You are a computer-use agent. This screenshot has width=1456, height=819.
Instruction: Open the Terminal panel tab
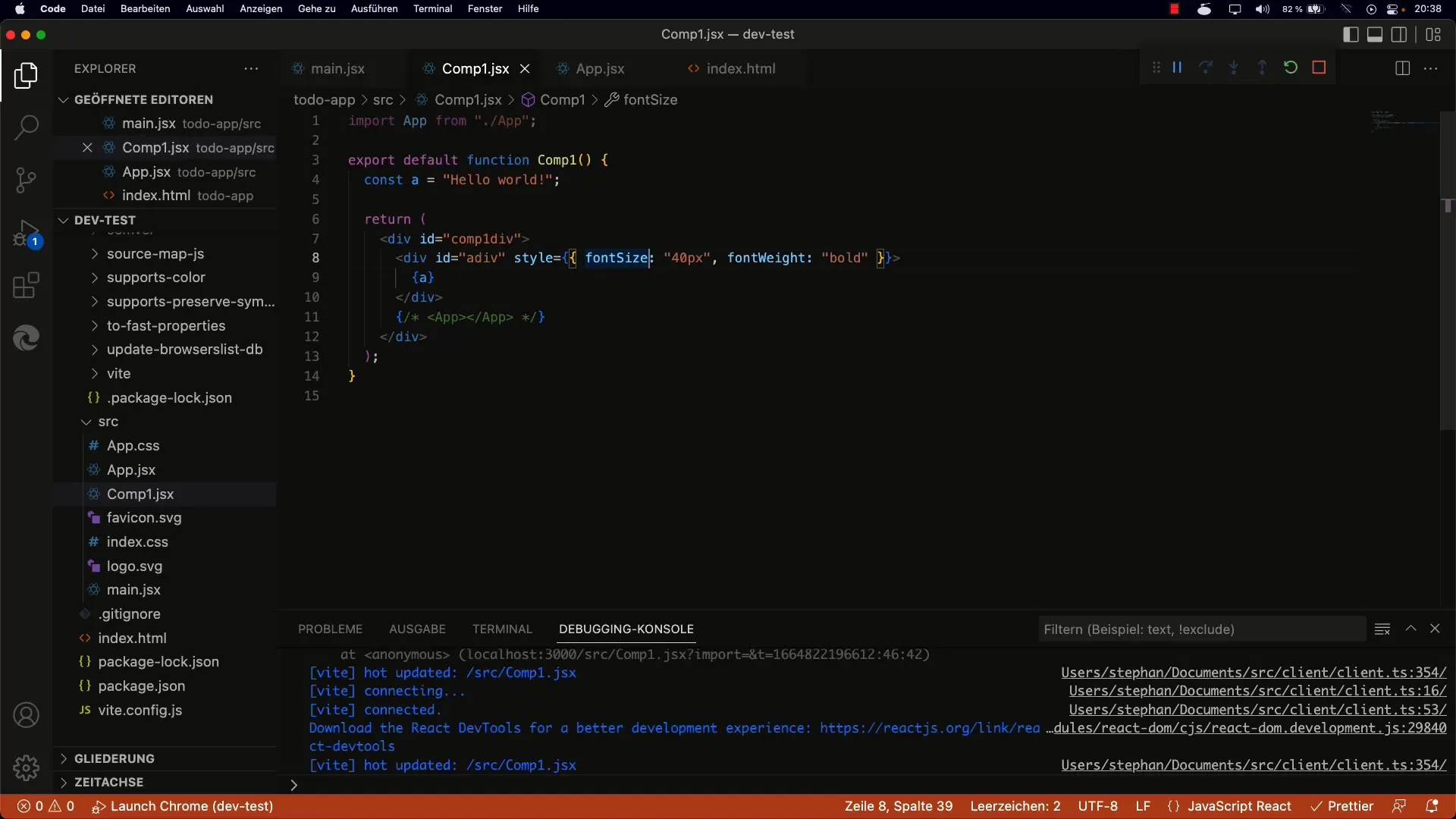[502, 629]
